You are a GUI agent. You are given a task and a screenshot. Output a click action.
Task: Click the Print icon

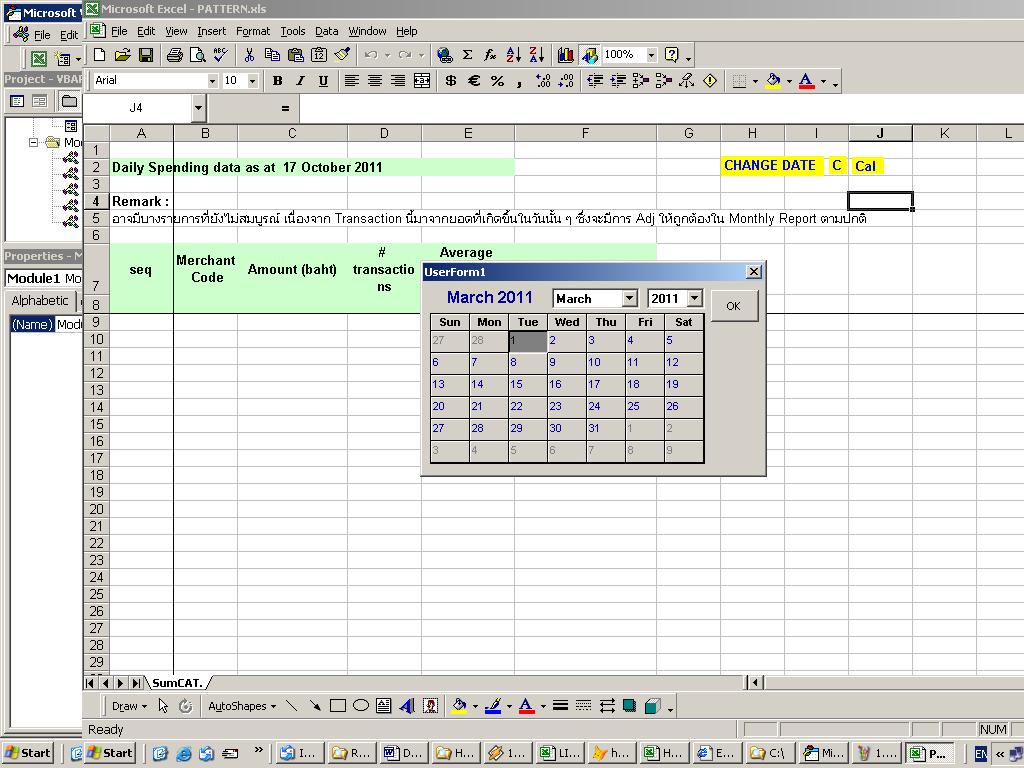pos(175,55)
